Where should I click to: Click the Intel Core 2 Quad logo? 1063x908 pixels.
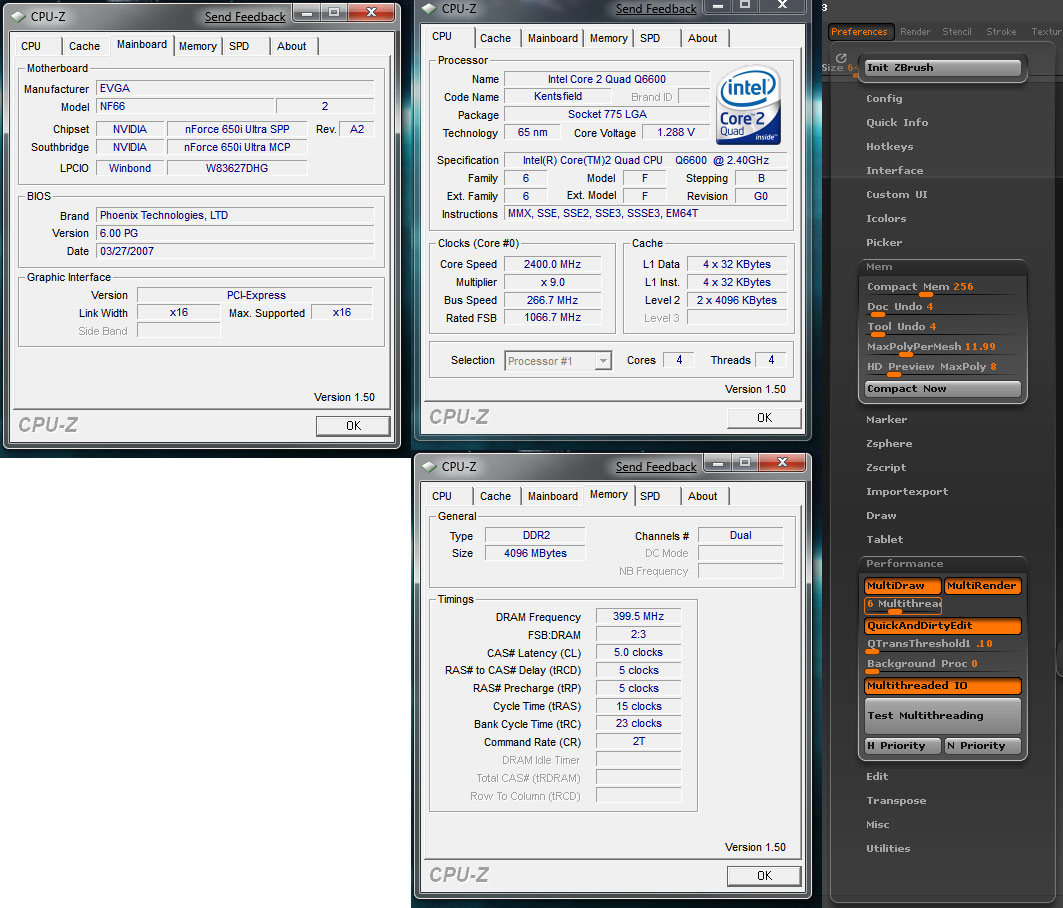pos(750,106)
